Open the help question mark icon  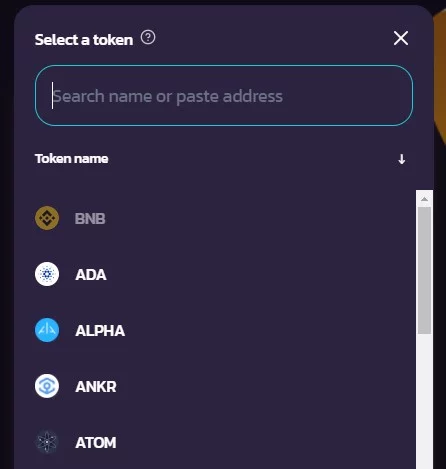tap(148, 37)
